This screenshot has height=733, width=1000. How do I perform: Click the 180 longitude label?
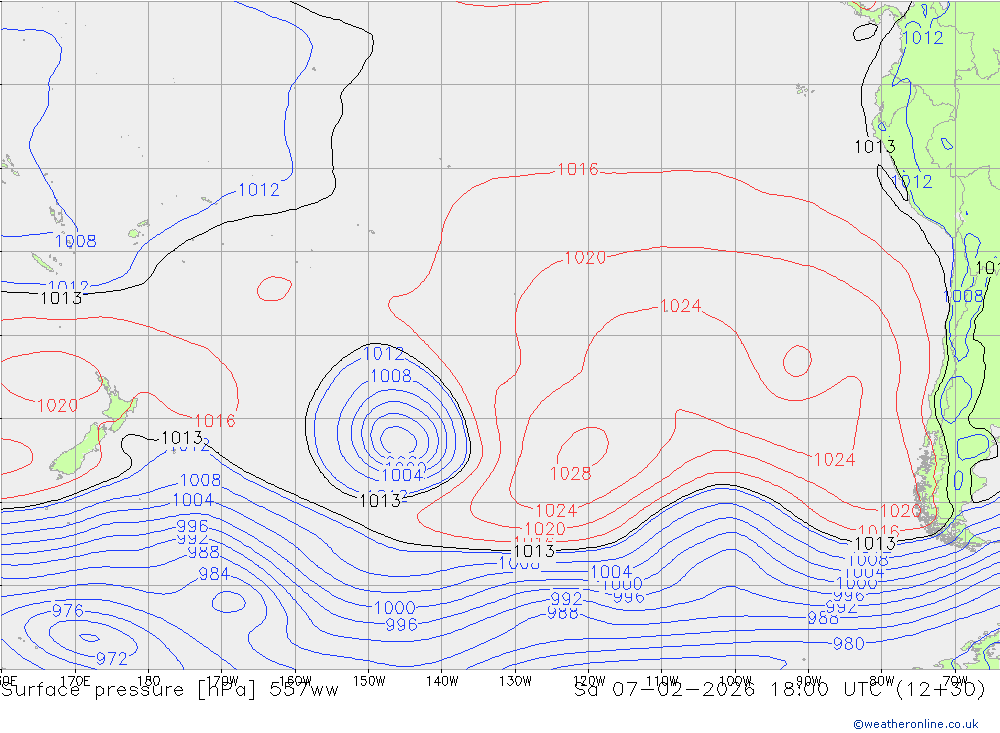(x=149, y=681)
